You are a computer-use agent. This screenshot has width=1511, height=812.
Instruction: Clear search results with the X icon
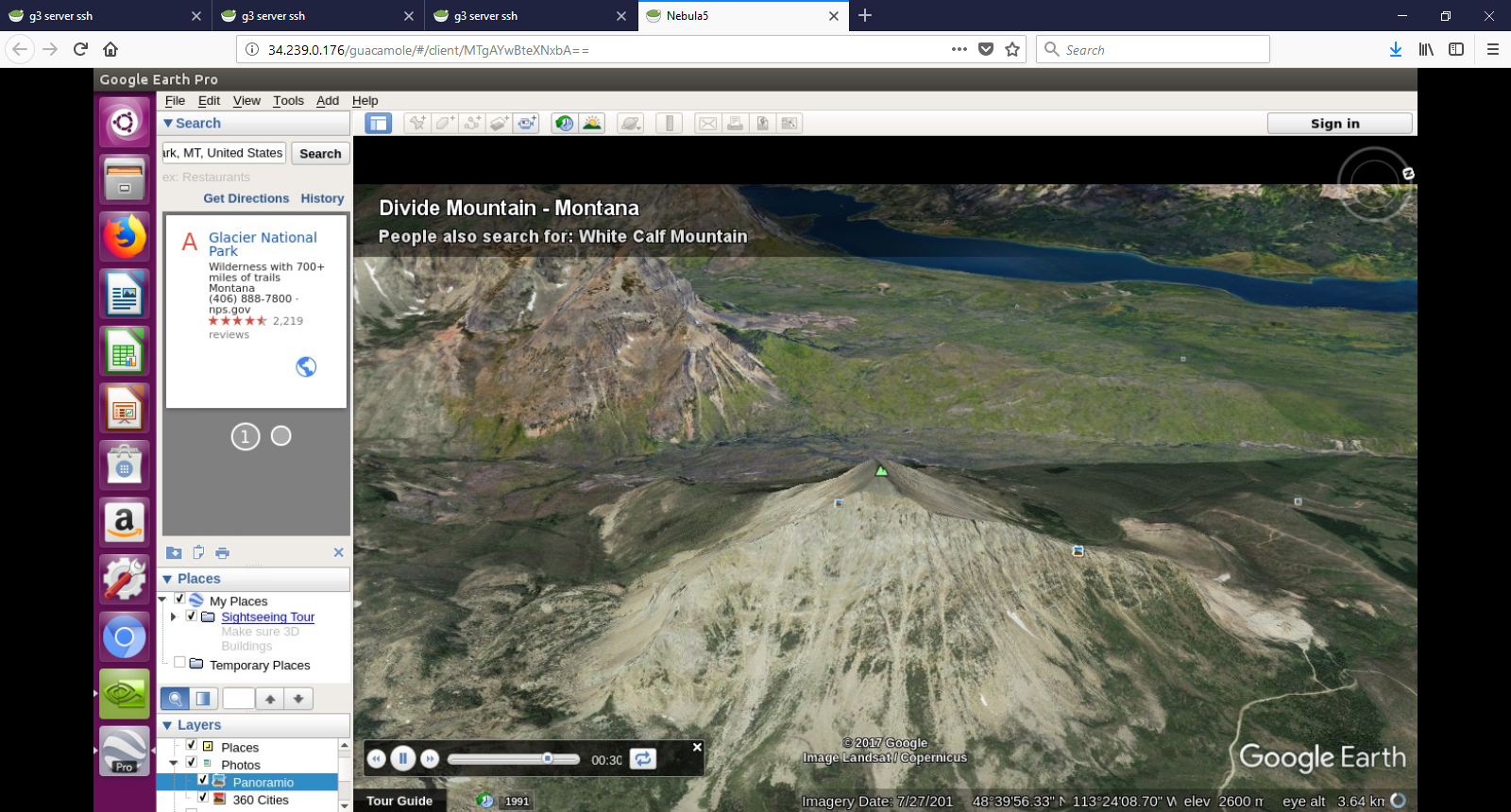click(x=338, y=552)
